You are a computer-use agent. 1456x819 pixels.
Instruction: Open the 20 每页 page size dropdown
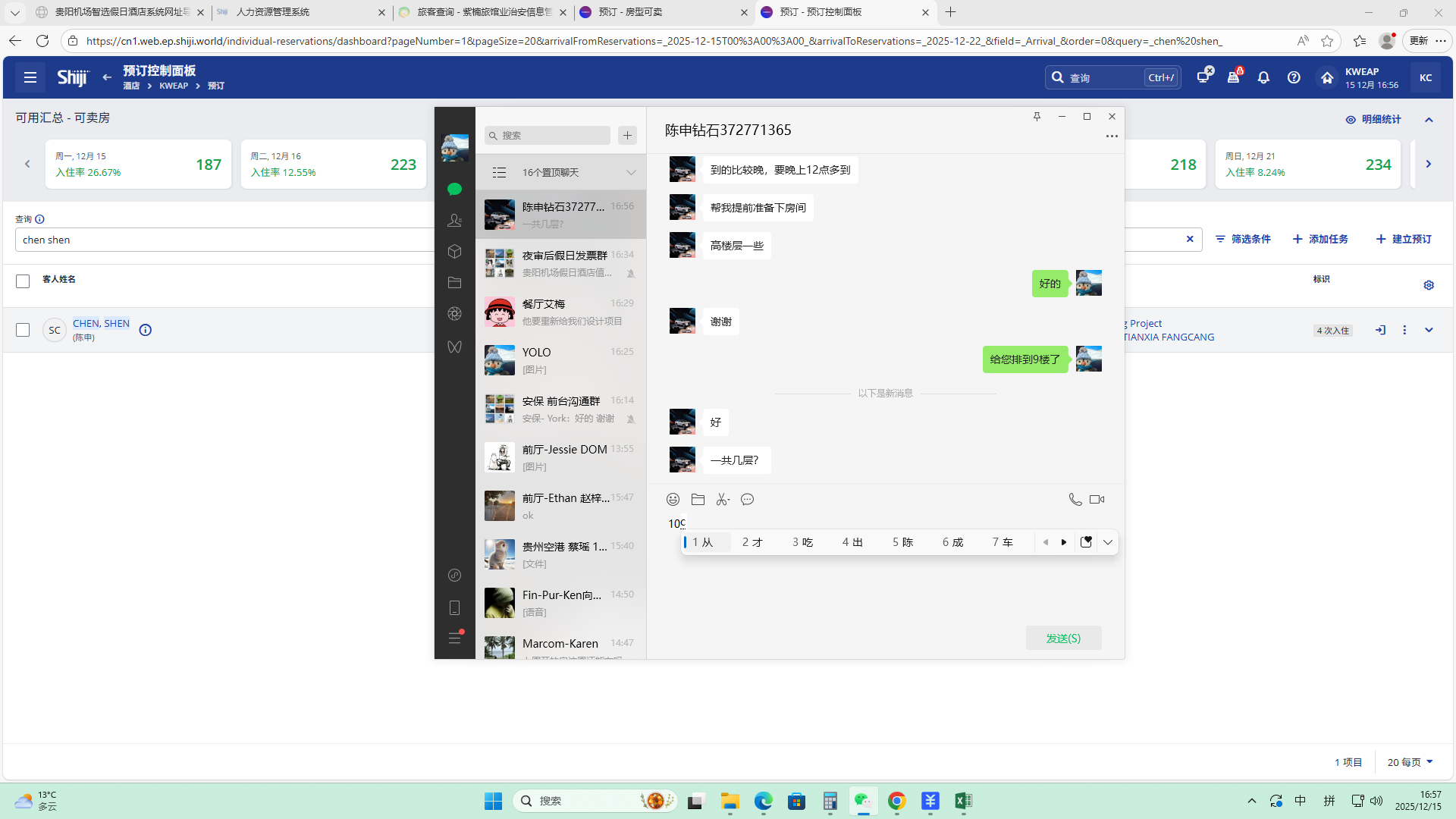1410,762
